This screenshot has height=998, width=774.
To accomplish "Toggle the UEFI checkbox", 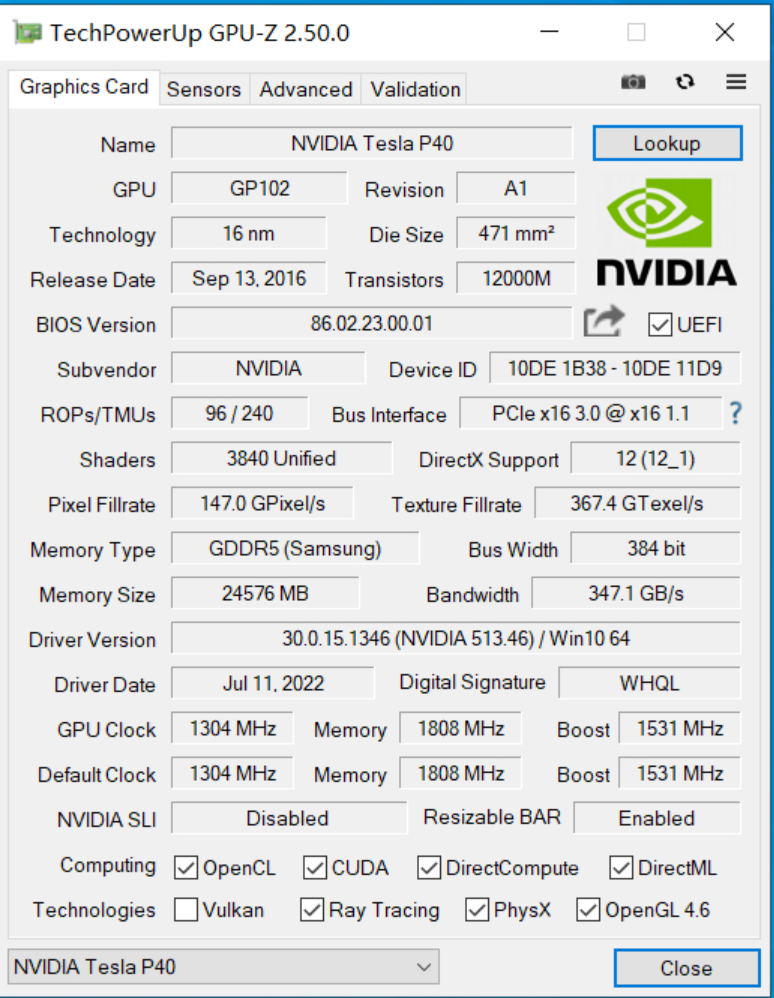I will pyautogui.click(x=660, y=324).
